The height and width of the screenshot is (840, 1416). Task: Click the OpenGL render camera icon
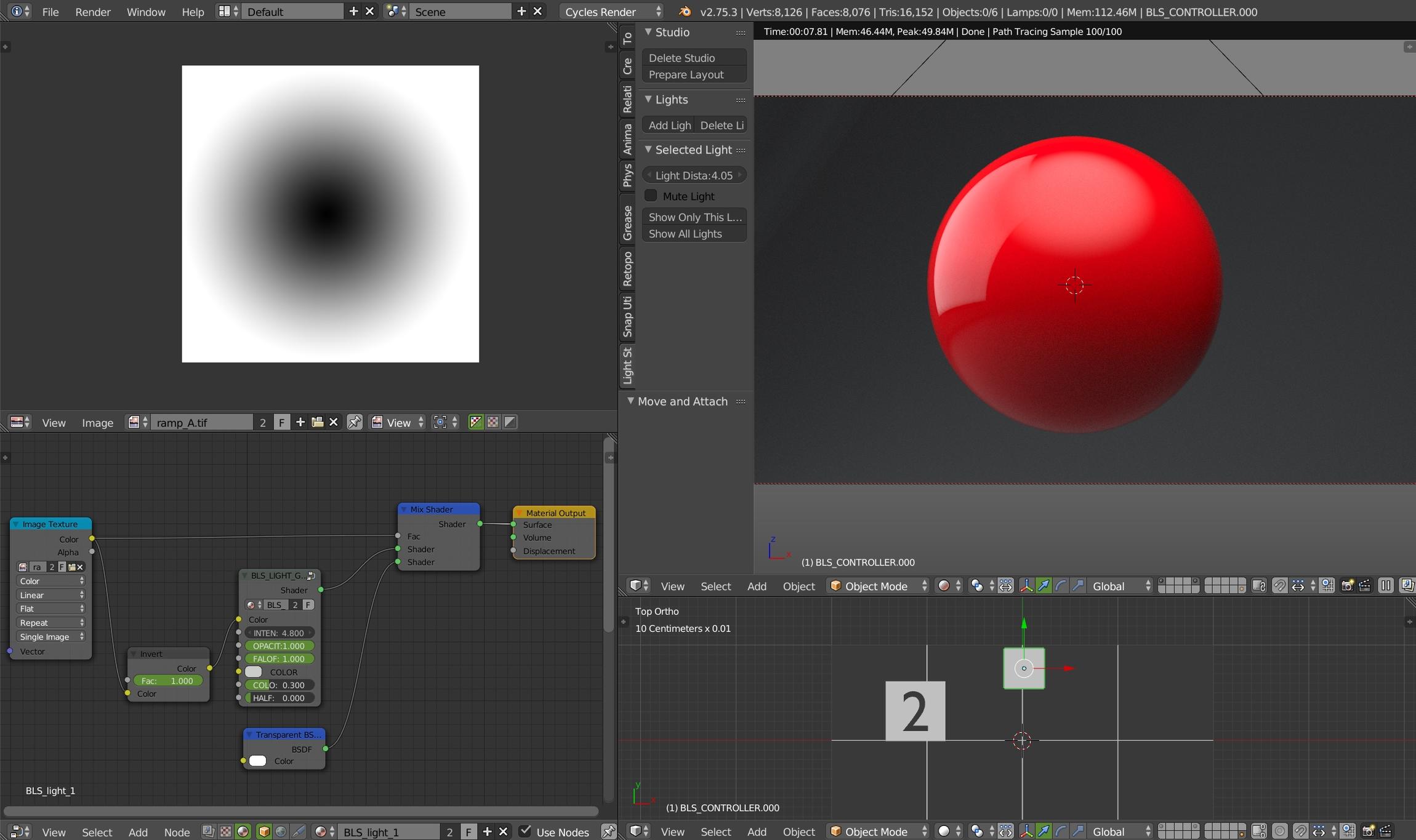[1347, 586]
